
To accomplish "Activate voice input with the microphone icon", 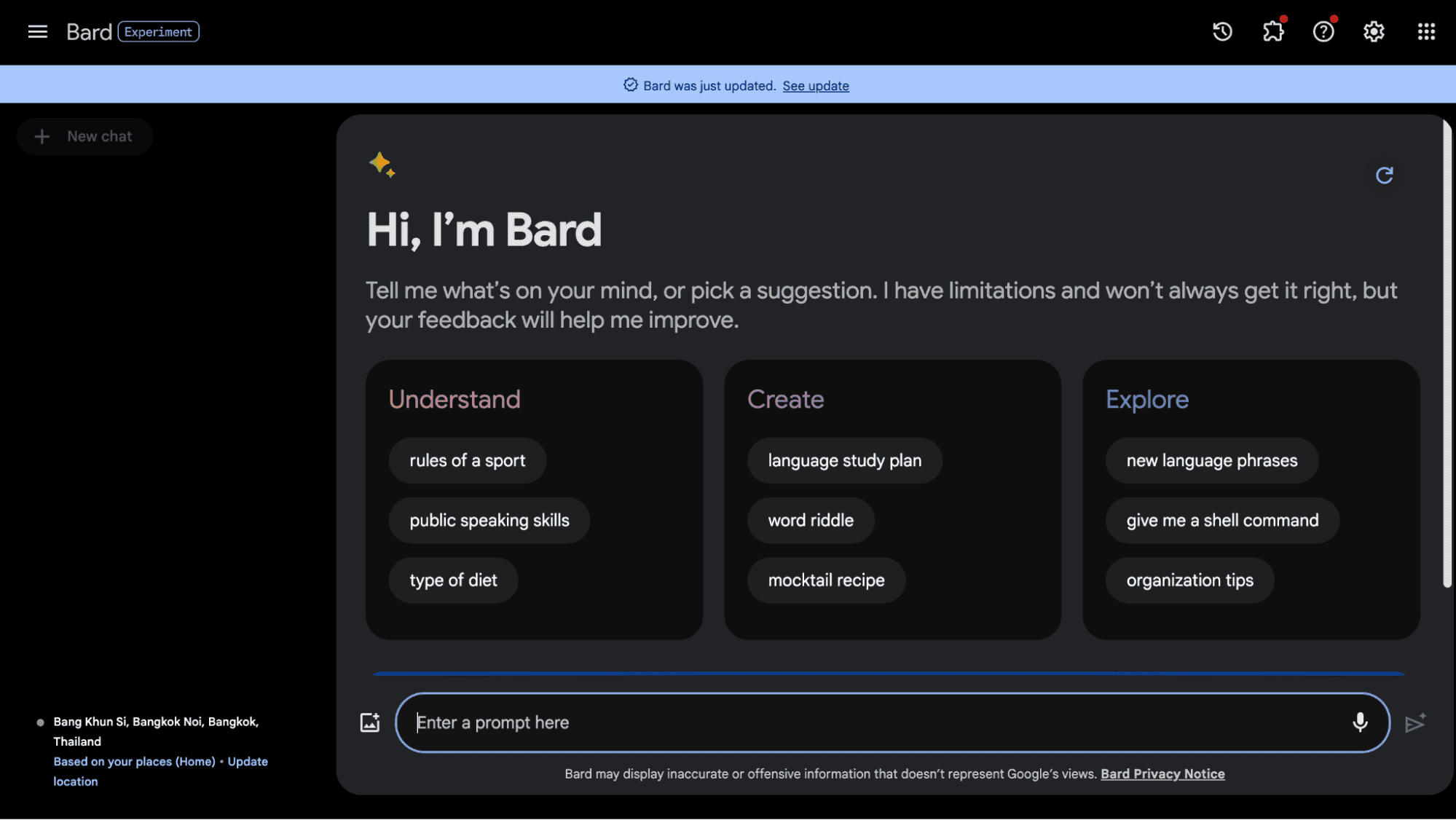I will (1360, 722).
